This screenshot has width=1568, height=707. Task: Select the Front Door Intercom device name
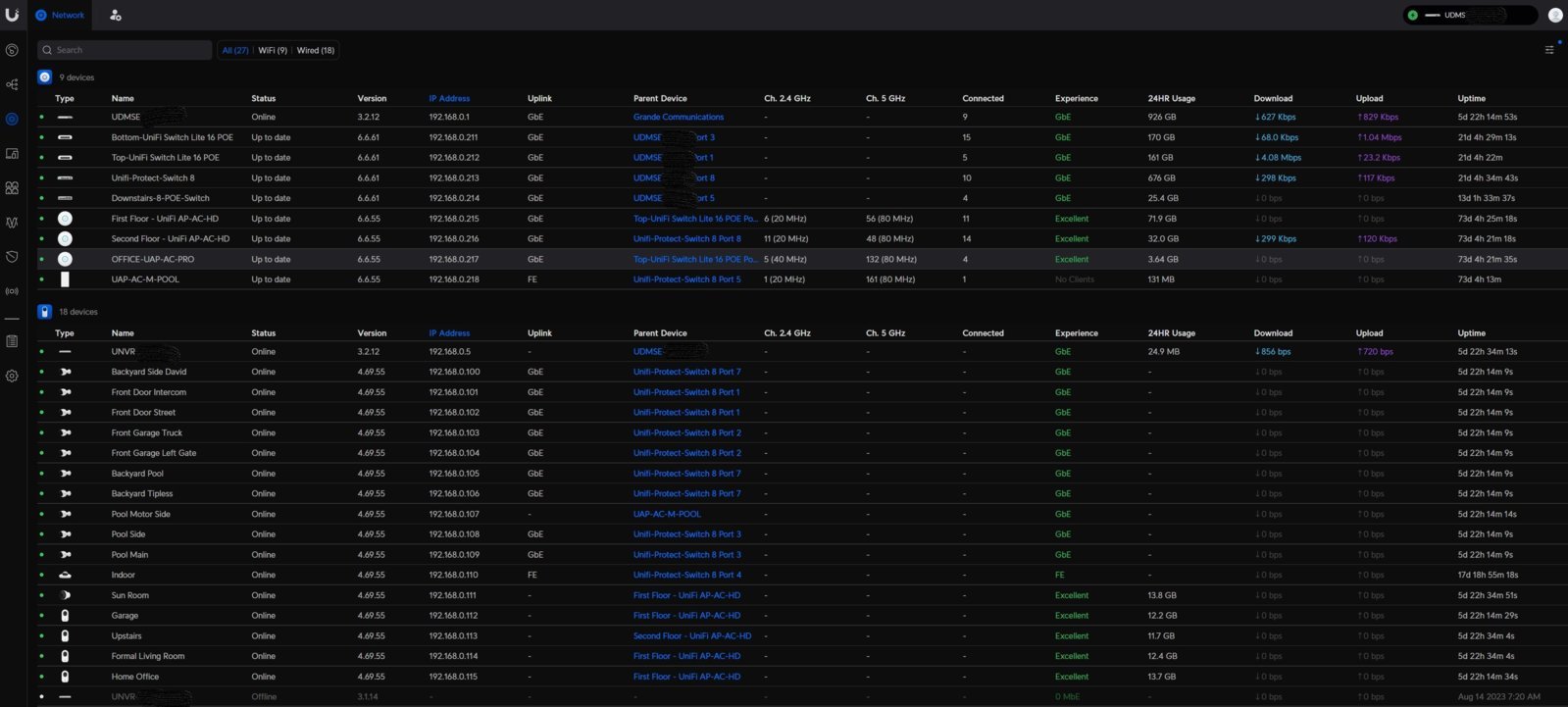148,392
